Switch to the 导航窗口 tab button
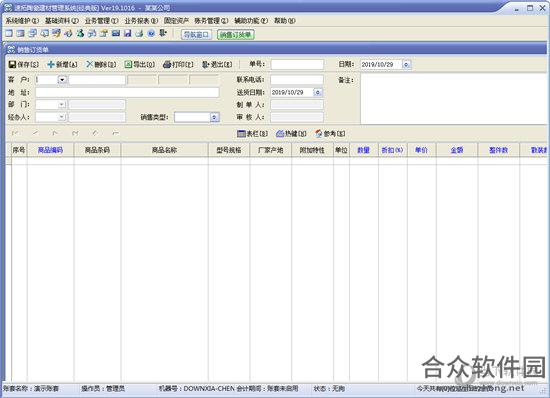This screenshot has width=550, height=398. [196, 34]
